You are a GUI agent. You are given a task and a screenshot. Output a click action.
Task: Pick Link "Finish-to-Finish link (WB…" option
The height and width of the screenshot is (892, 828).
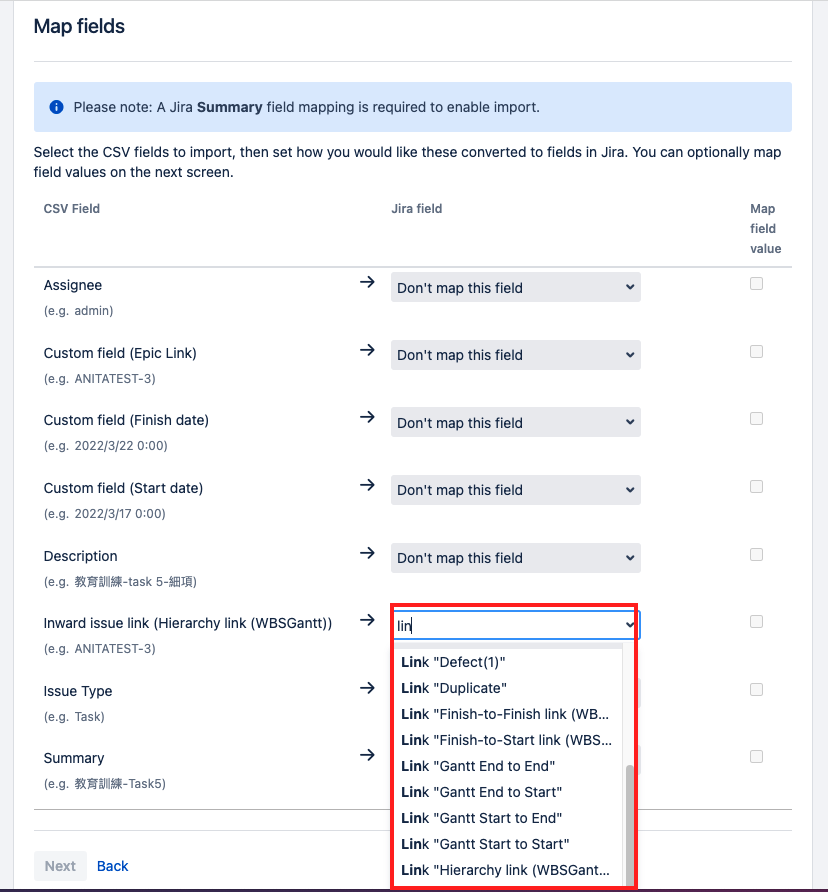coord(509,715)
